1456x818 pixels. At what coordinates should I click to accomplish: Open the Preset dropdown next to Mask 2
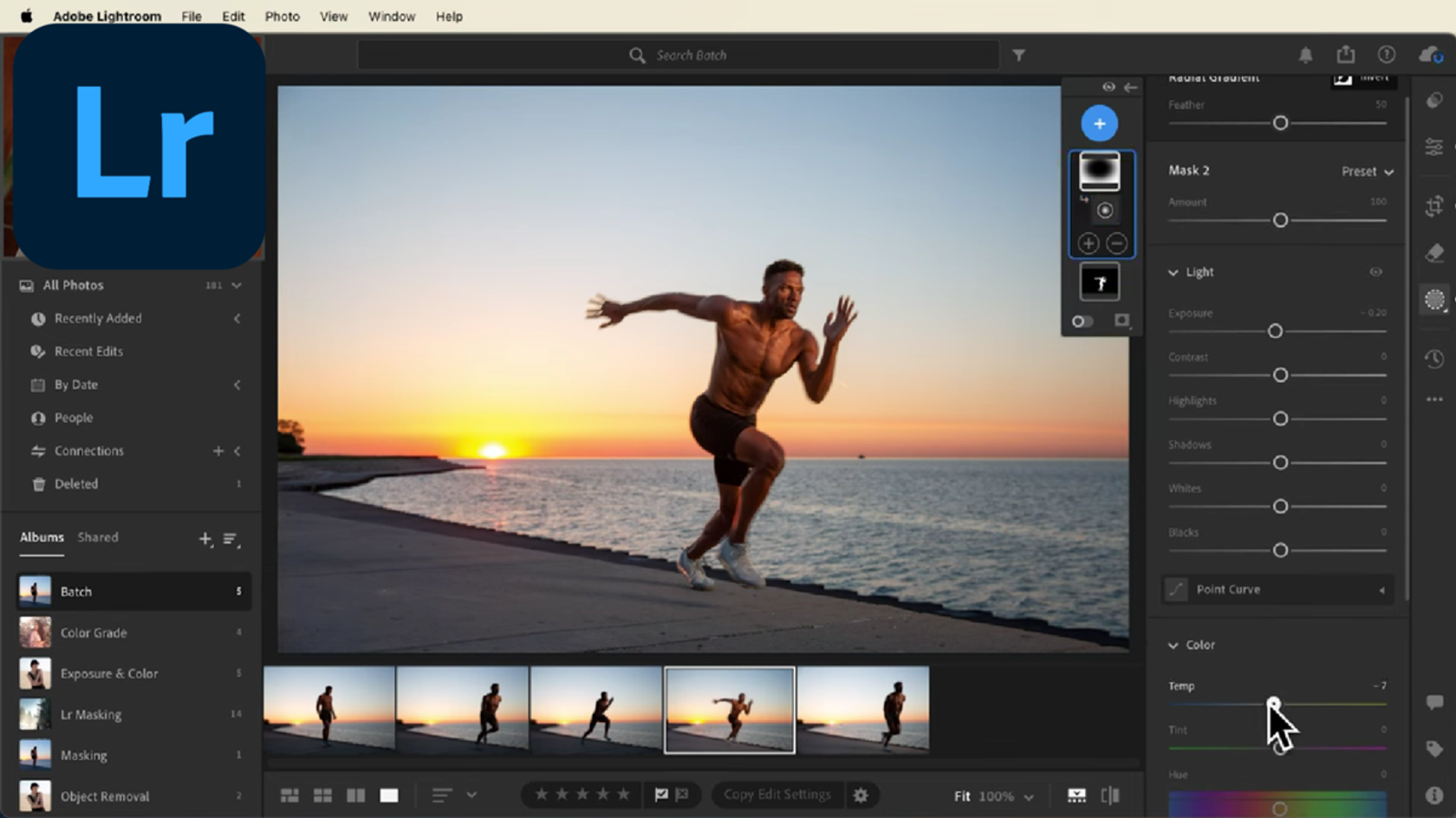1367,171
